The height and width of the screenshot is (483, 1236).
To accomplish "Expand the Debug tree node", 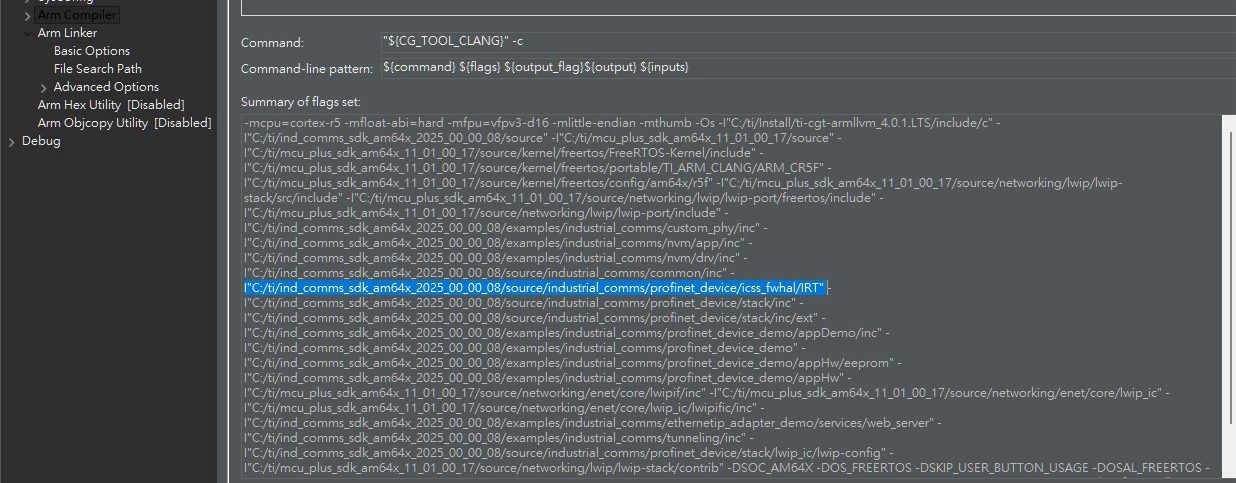I will coord(11,141).
